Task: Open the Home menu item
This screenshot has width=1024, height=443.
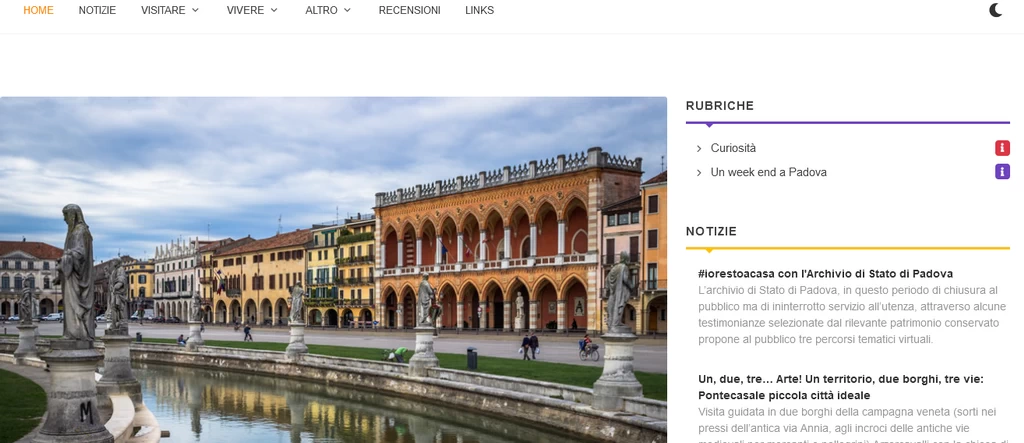Action: pos(39,10)
